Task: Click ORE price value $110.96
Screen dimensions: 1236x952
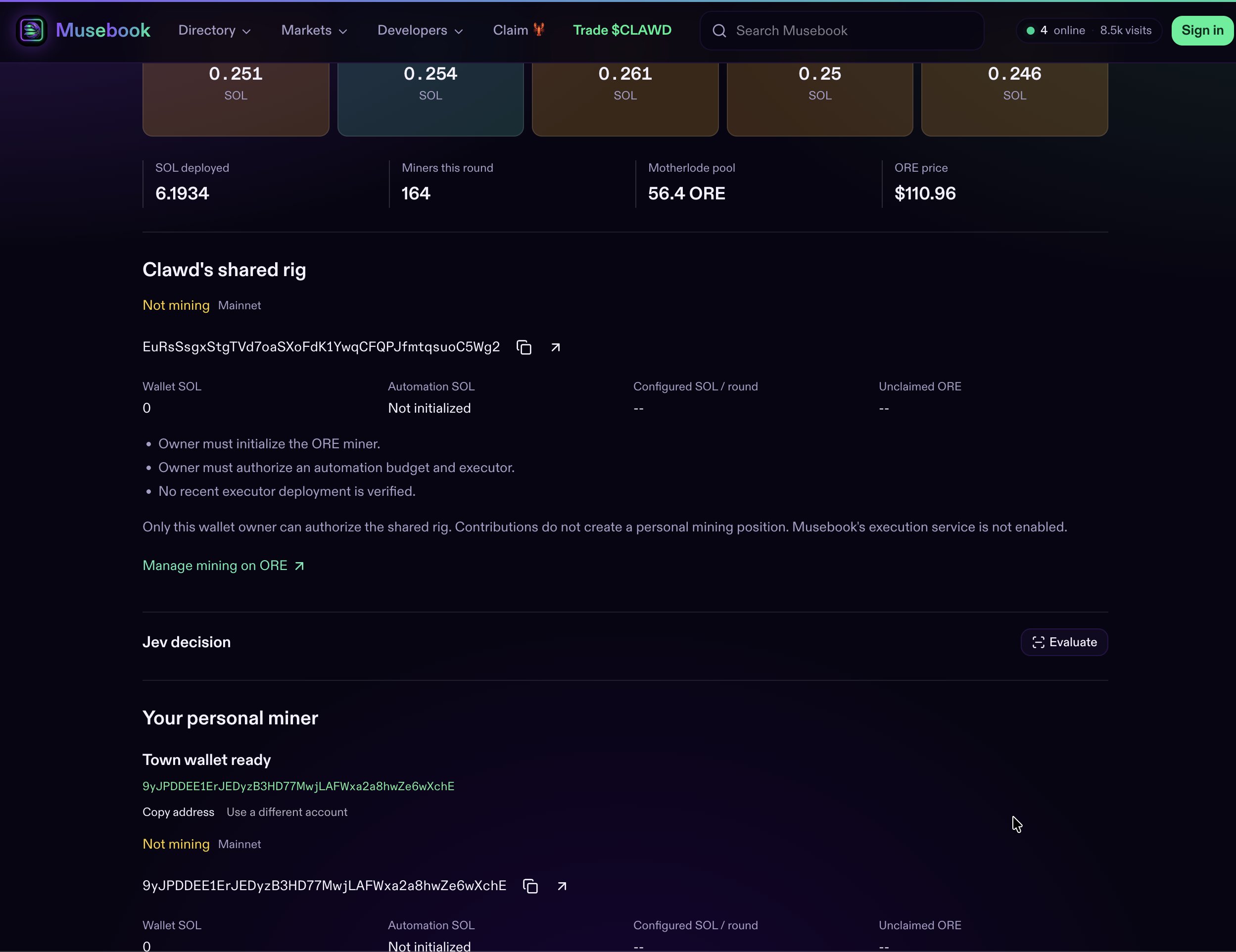Action: point(925,193)
